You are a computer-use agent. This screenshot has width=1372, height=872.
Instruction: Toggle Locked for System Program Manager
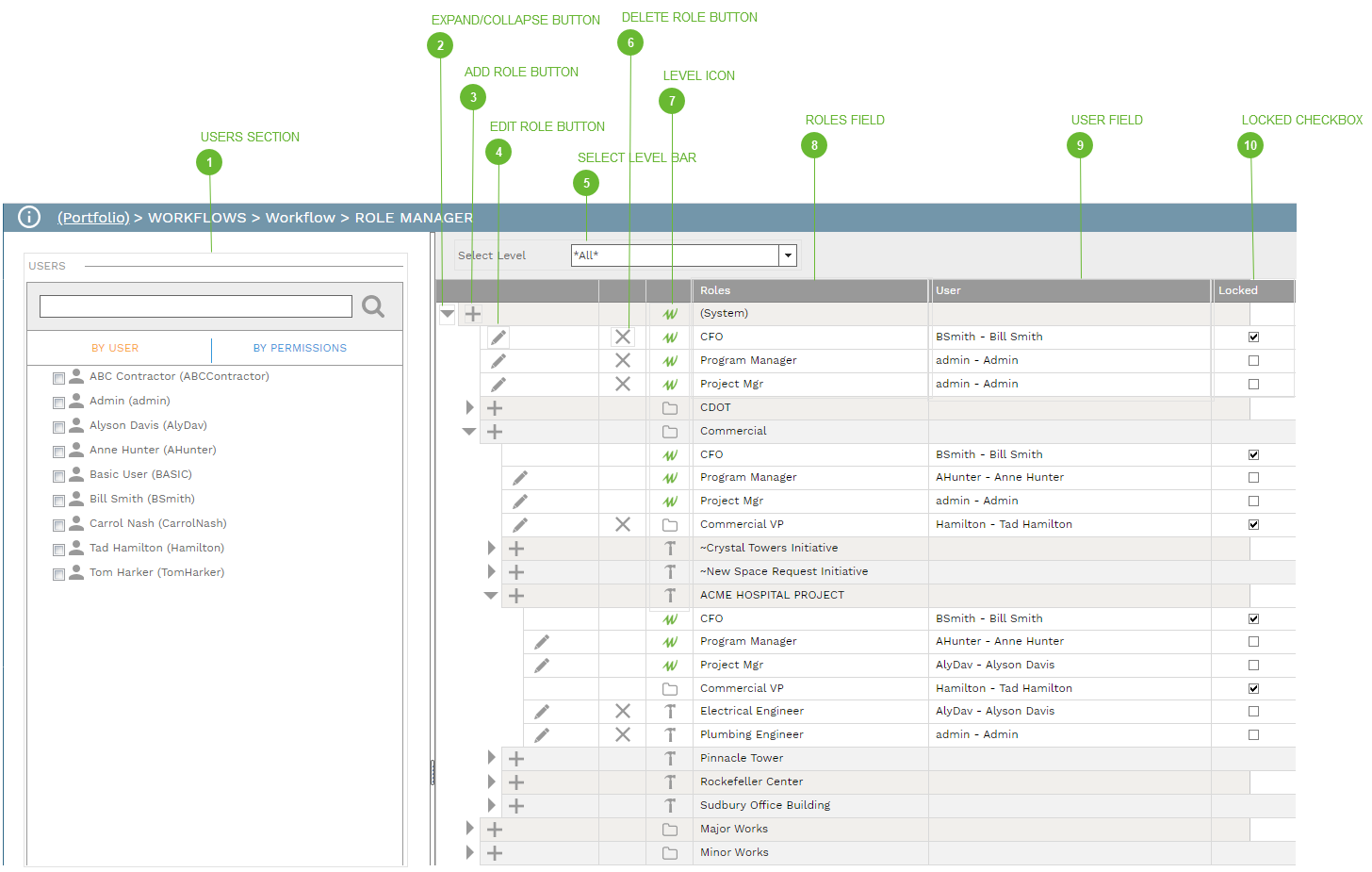pyautogui.click(x=1253, y=360)
